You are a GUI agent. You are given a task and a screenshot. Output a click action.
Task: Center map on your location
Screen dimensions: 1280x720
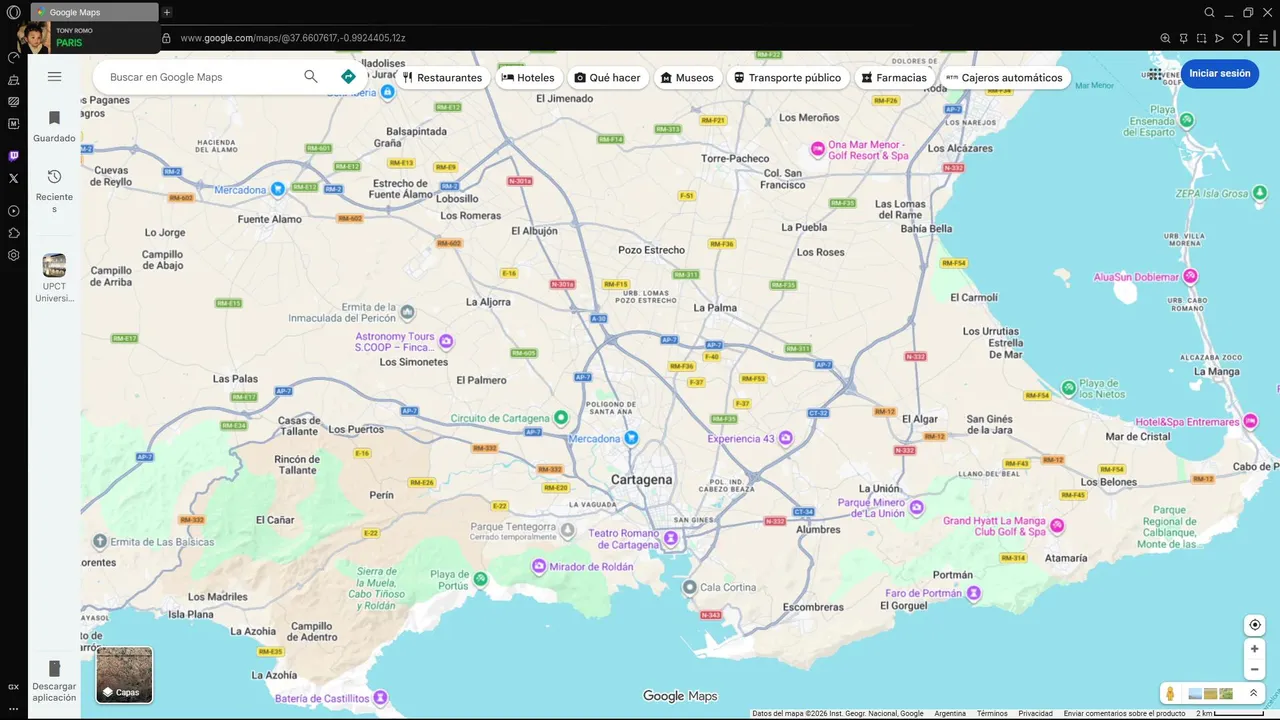click(x=1254, y=625)
